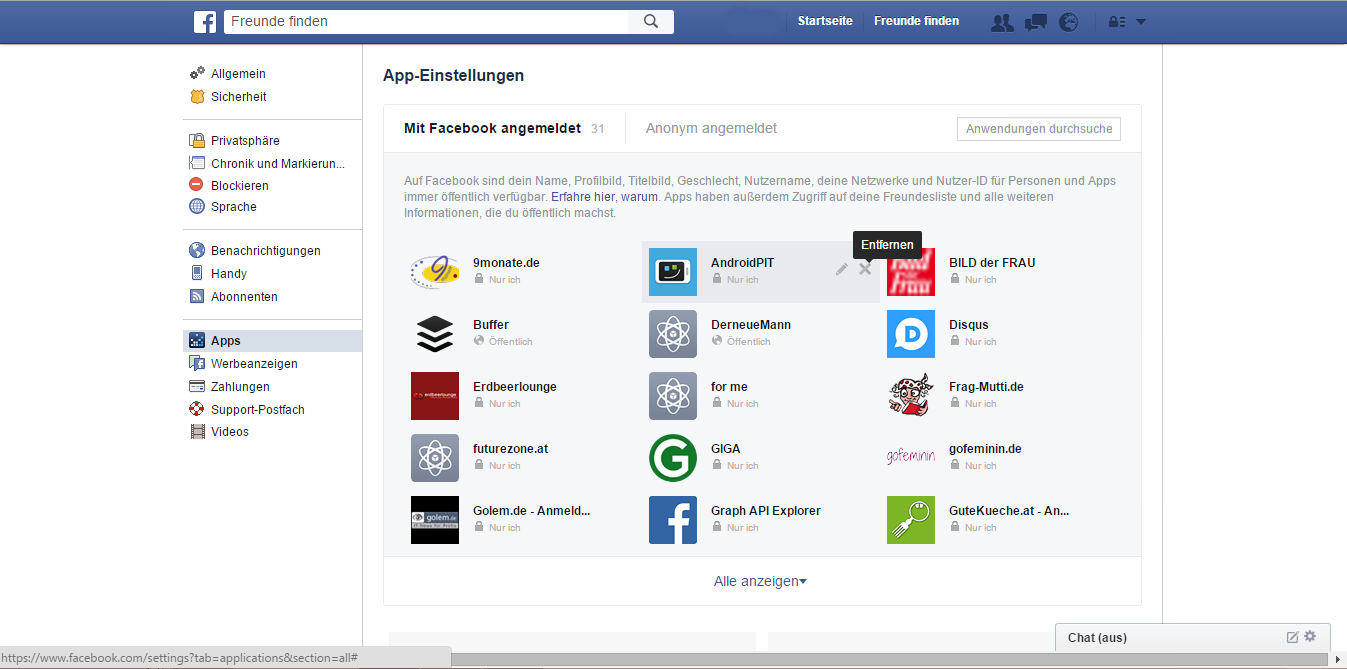Screen dimensions: 1347x669
Task: Open the Erdbeerlounge app icon
Action: 435,395
